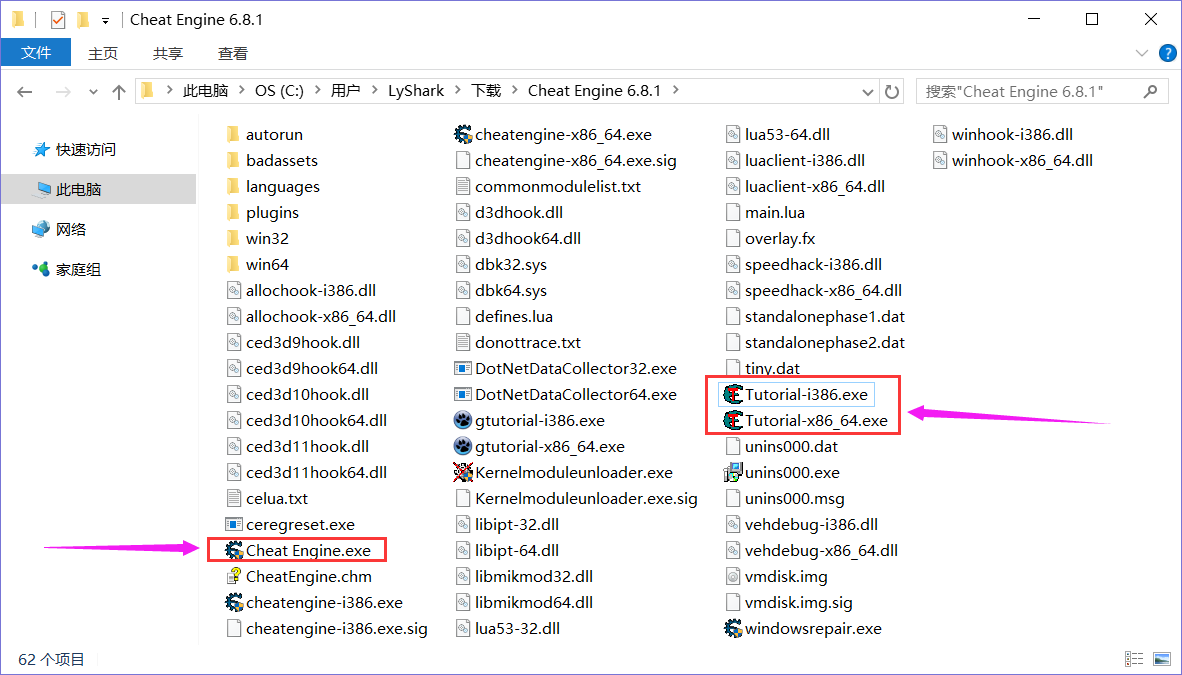
Task: Click LyShark in the address path
Action: [x=416, y=91]
